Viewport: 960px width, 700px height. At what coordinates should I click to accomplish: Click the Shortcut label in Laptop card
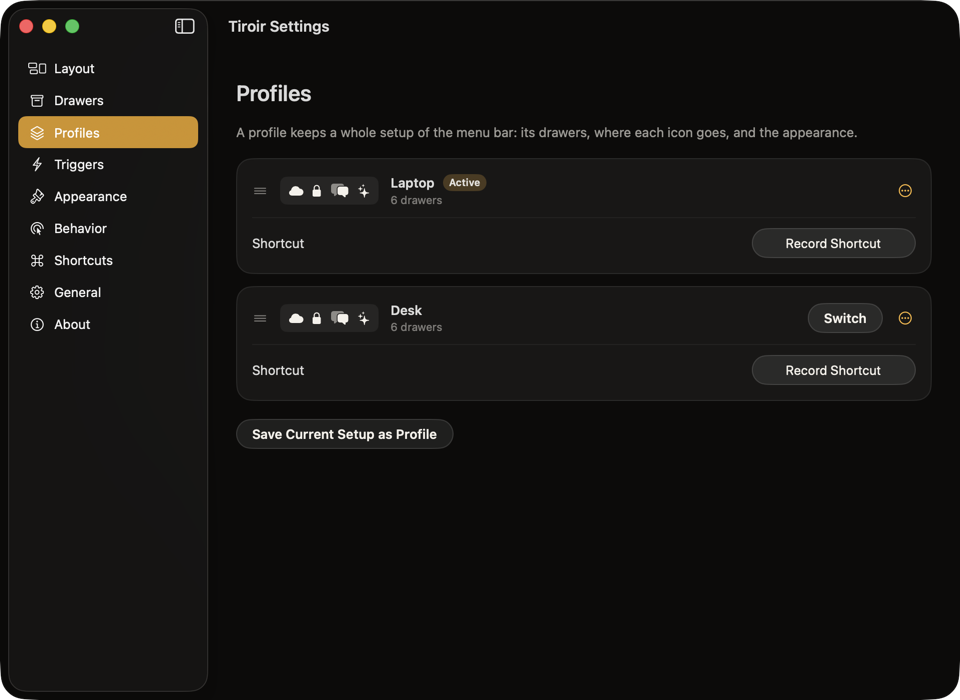(278, 244)
